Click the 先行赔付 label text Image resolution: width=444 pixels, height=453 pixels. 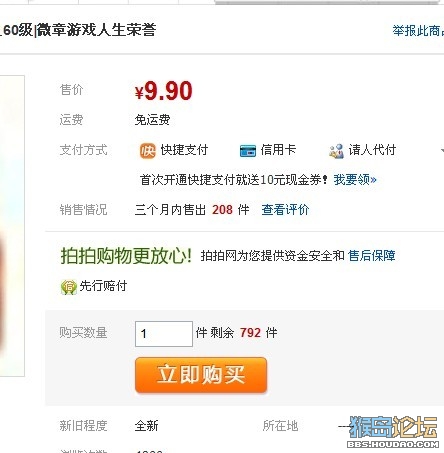click(103, 286)
